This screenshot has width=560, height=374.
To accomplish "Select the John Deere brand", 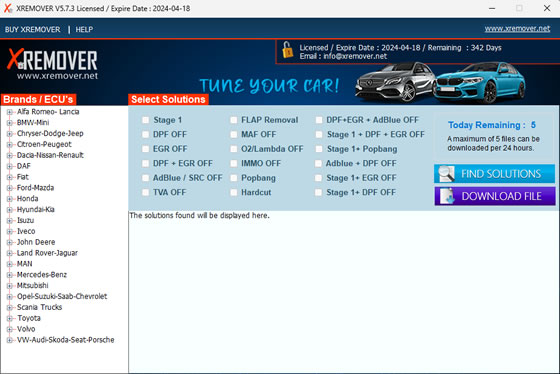I will click(36, 242).
